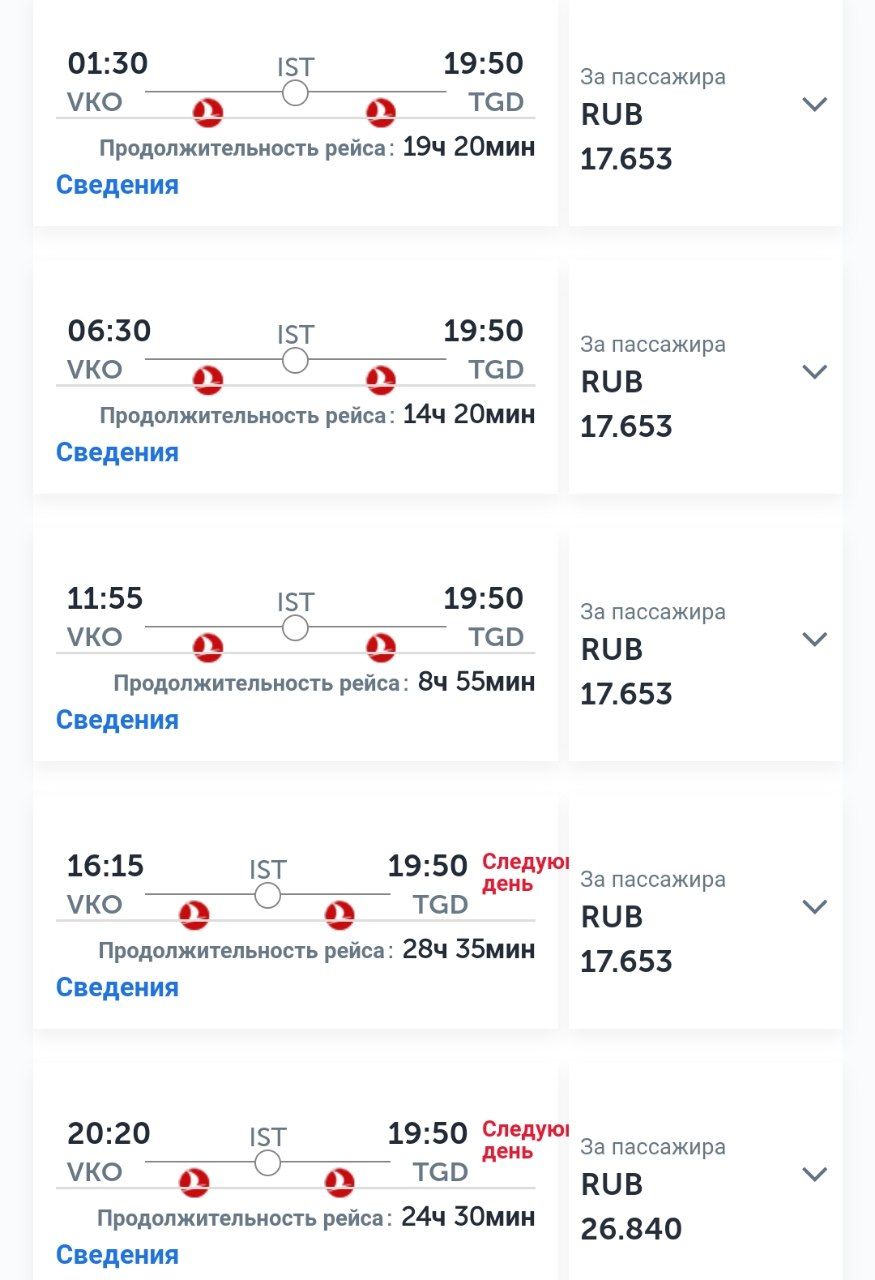
Task: Expand price options for the 06:30 flight
Action: pyautogui.click(x=815, y=371)
